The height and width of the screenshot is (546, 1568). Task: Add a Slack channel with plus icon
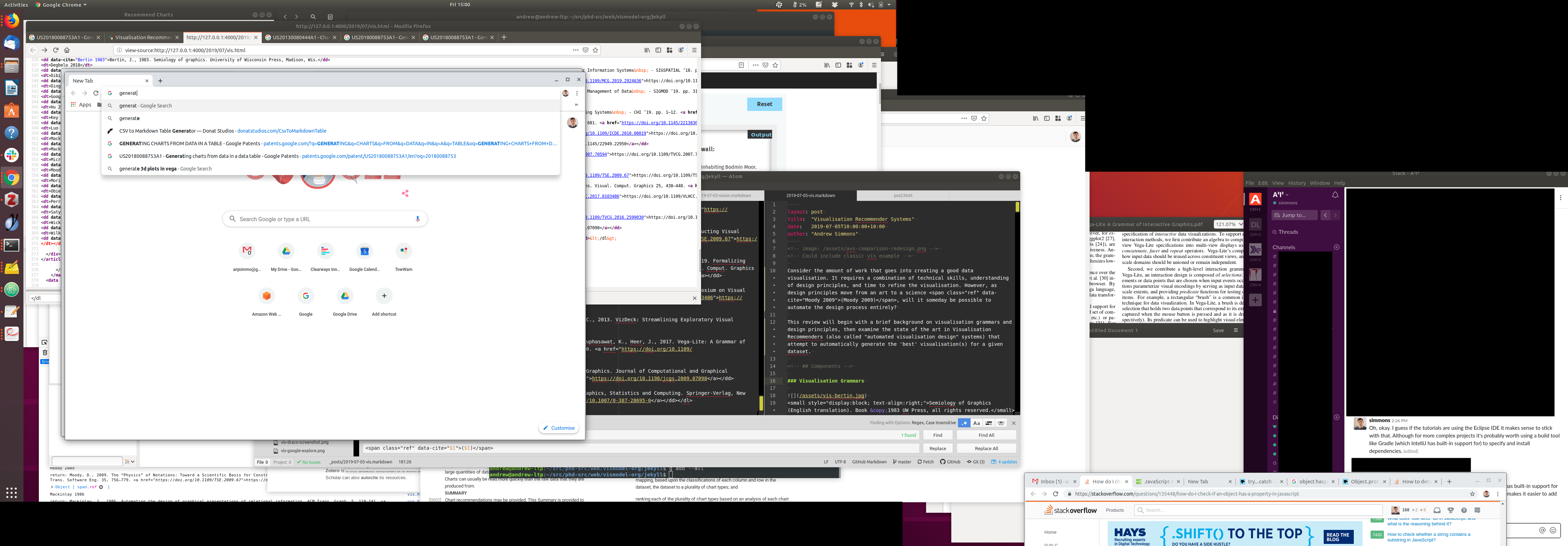click(x=1337, y=247)
